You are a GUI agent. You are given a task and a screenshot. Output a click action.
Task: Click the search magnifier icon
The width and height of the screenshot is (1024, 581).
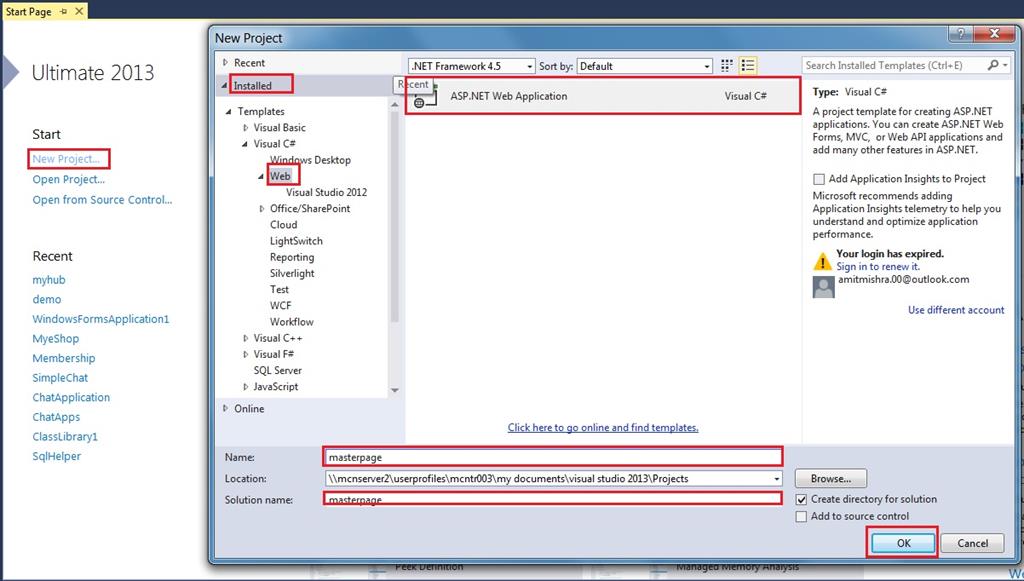click(993, 65)
